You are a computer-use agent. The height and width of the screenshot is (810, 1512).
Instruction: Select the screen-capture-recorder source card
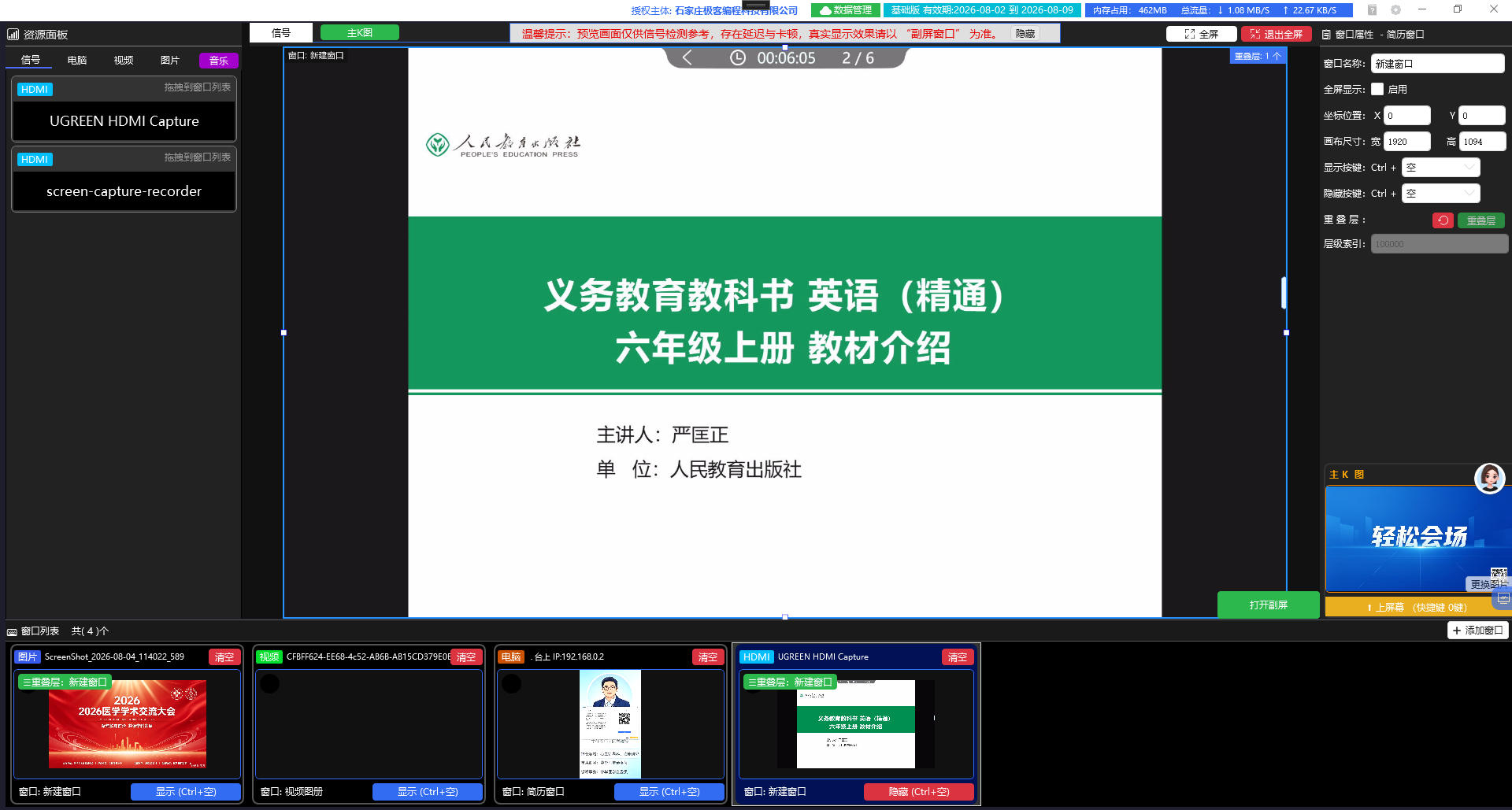(x=124, y=179)
